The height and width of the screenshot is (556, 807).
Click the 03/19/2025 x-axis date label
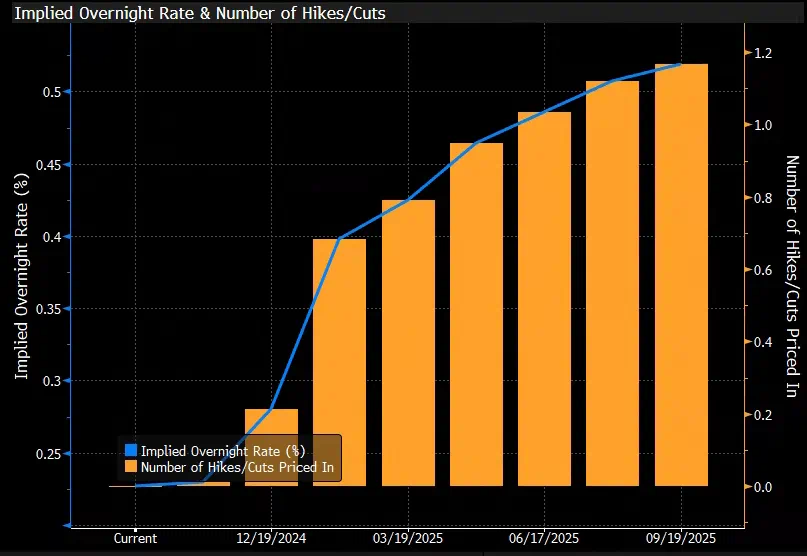click(408, 538)
